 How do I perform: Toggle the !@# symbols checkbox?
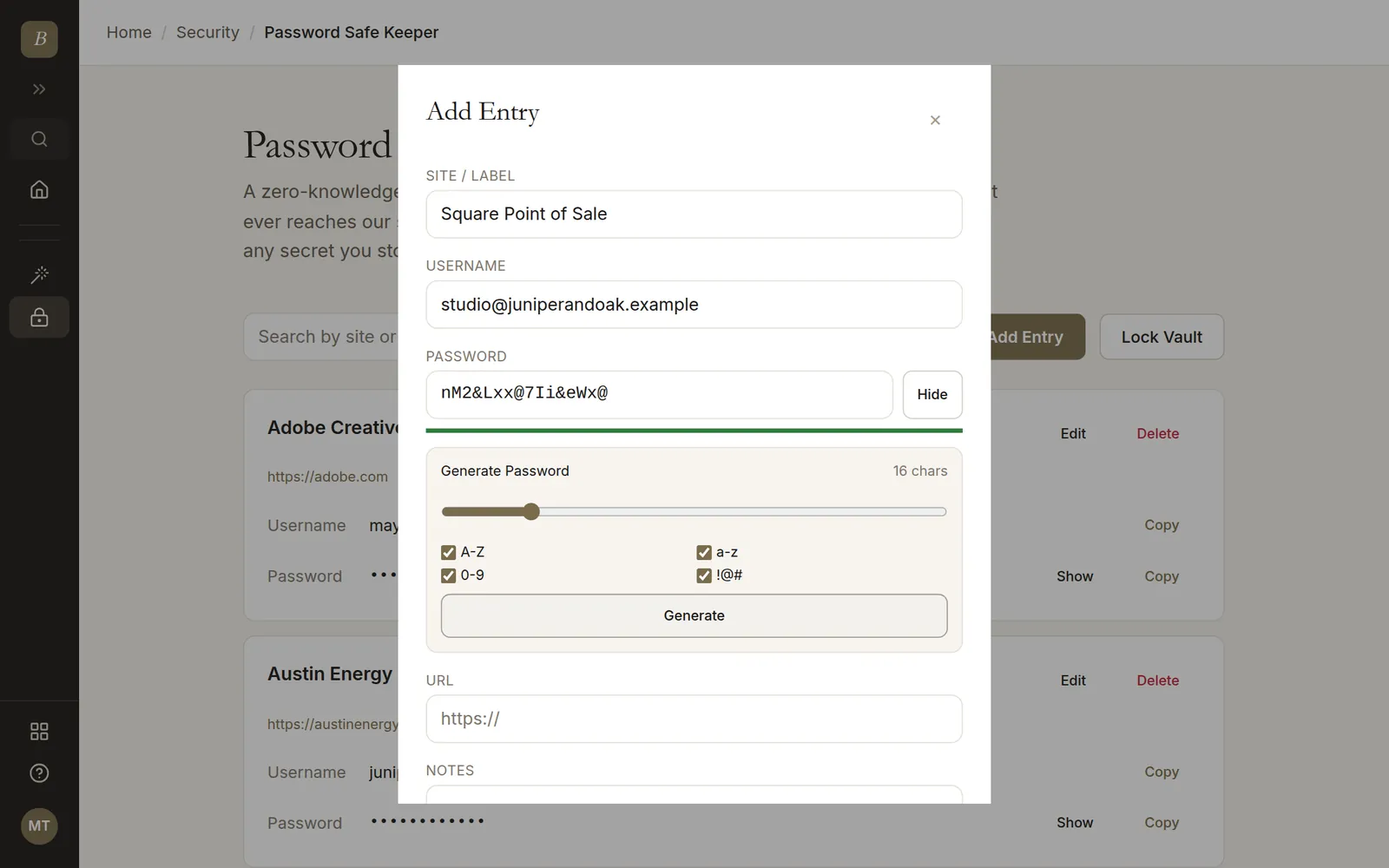click(704, 575)
